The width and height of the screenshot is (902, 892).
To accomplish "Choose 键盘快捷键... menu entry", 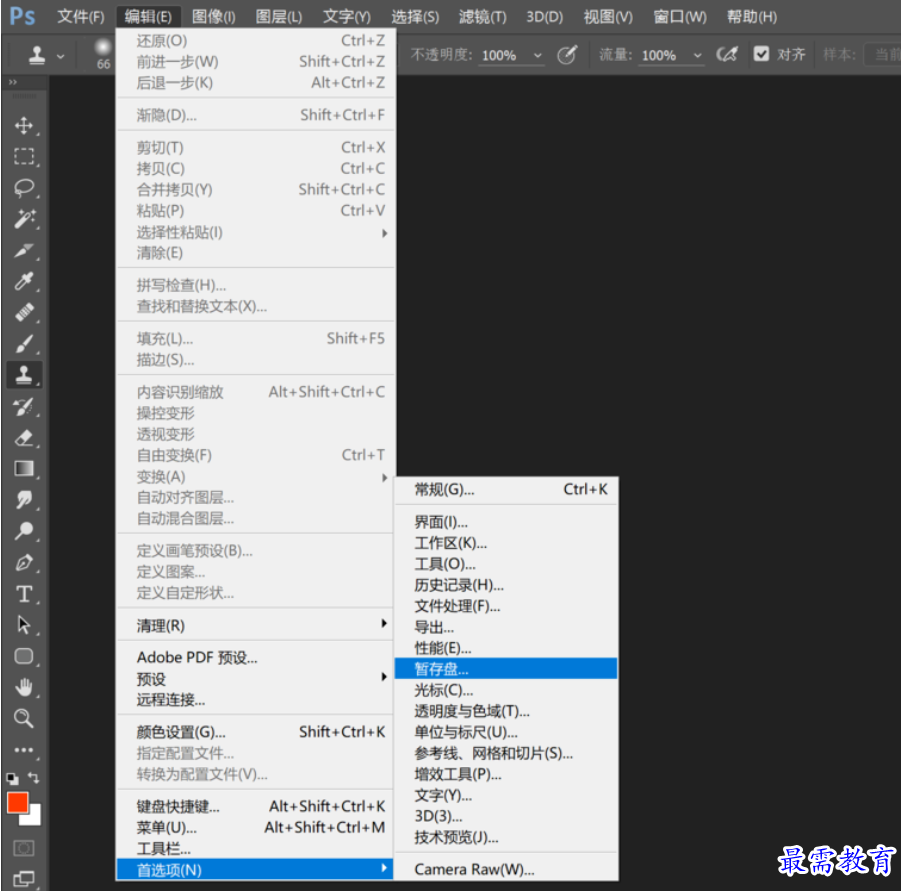I will click(256, 806).
